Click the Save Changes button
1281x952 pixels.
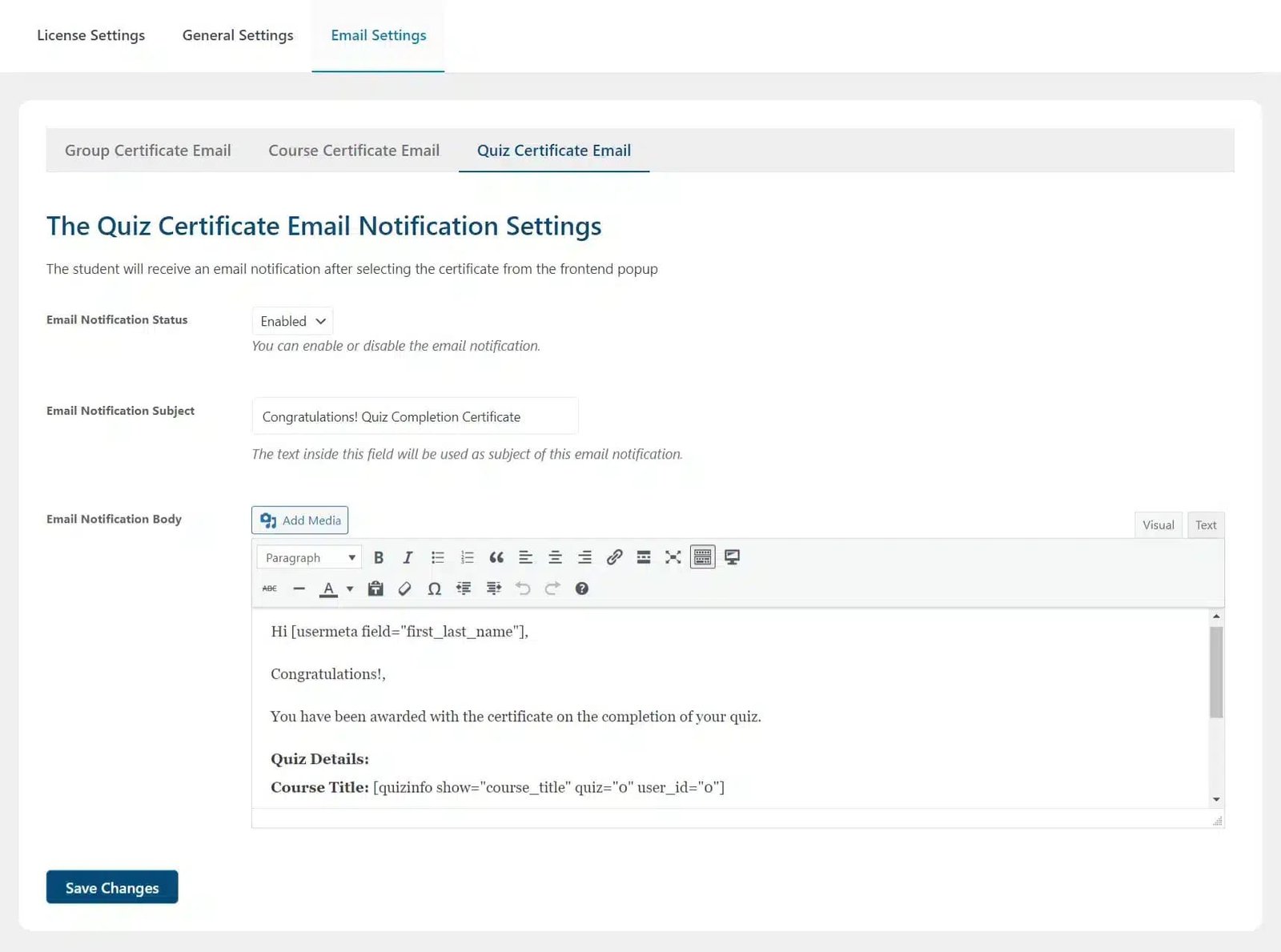[112, 887]
